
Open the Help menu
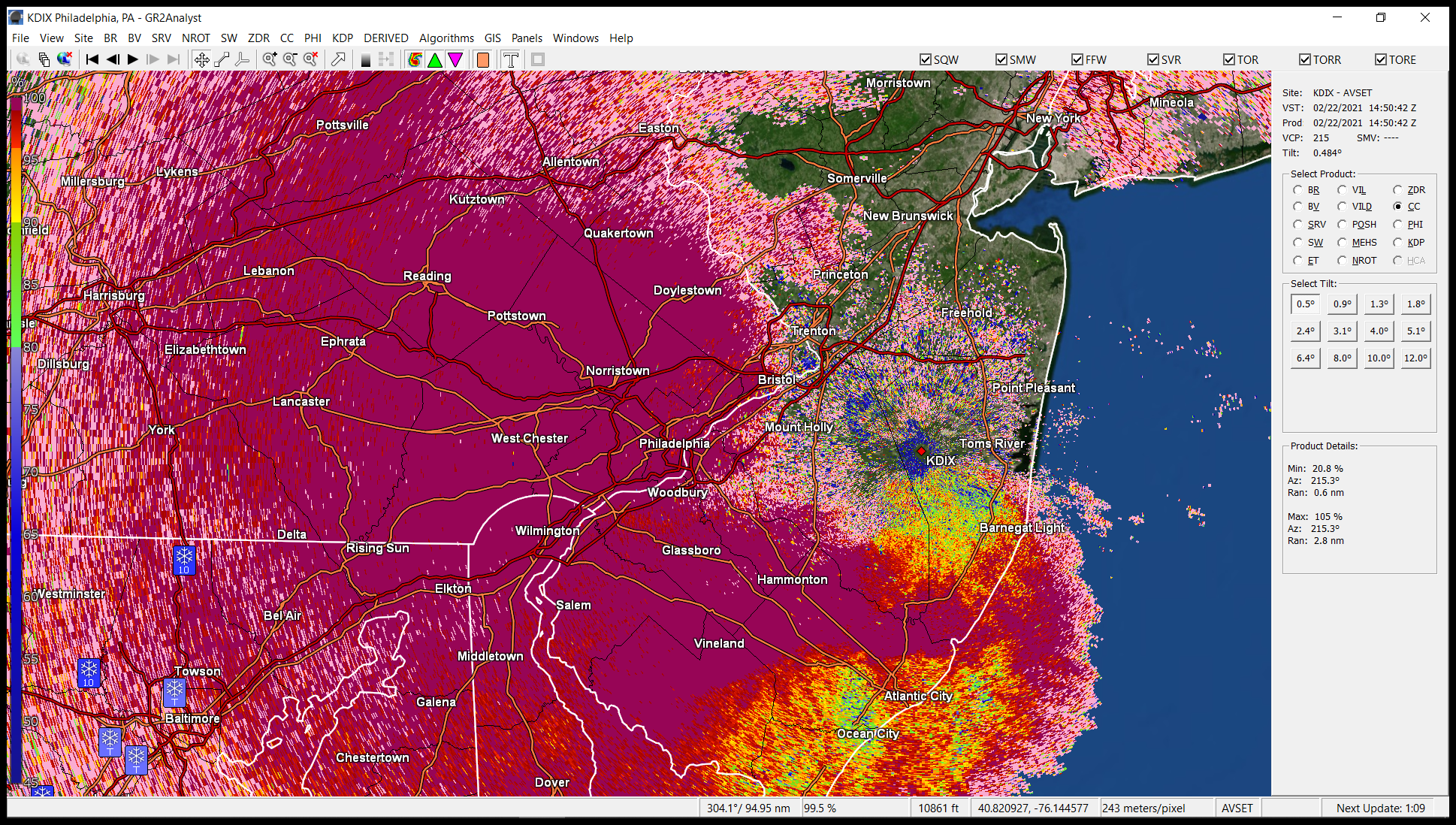pyautogui.click(x=621, y=38)
